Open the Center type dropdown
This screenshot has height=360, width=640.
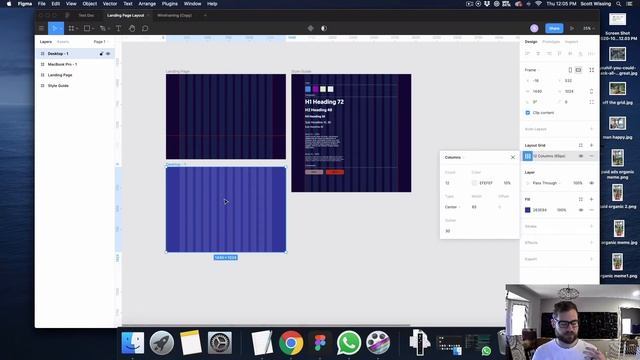coord(452,207)
